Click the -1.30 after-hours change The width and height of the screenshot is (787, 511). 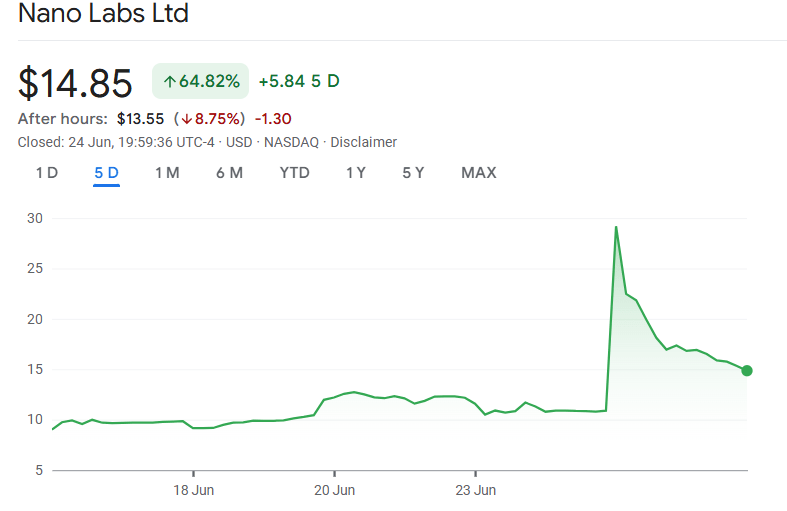[x=273, y=119]
